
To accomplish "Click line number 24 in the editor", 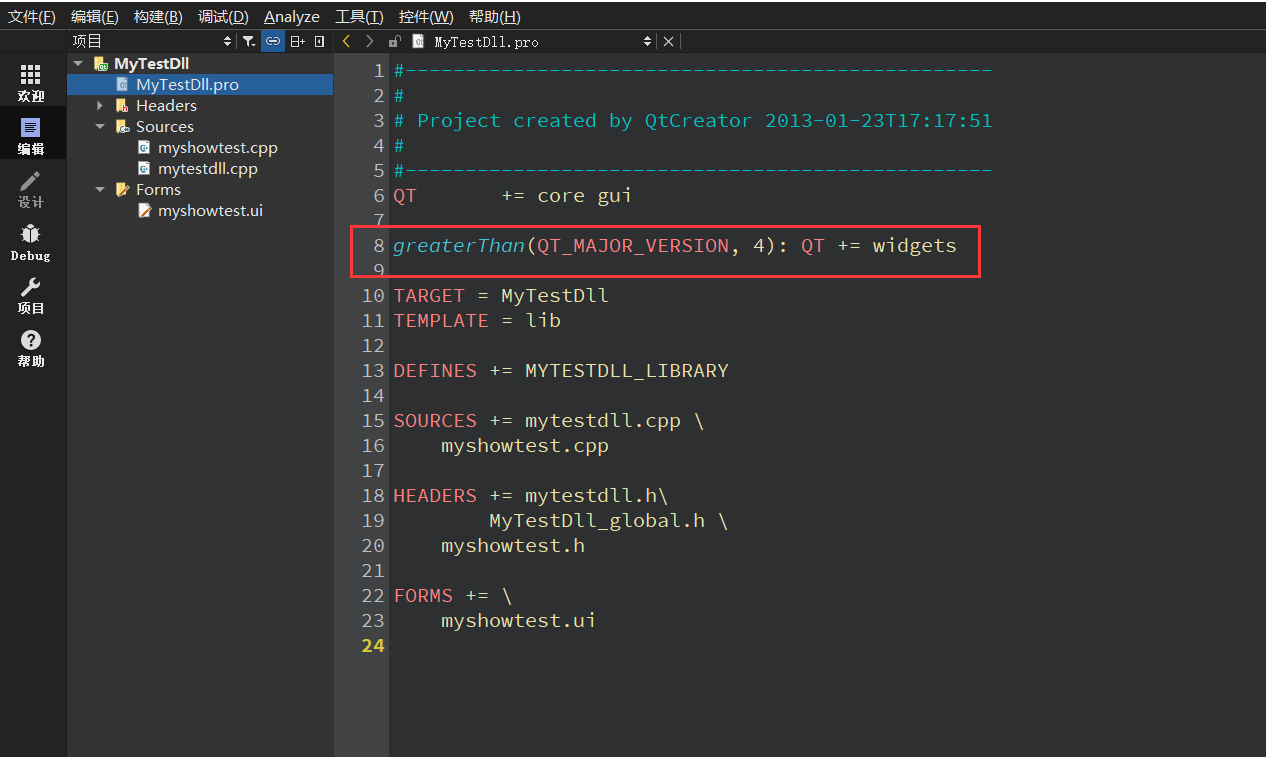I will coord(373,645).
